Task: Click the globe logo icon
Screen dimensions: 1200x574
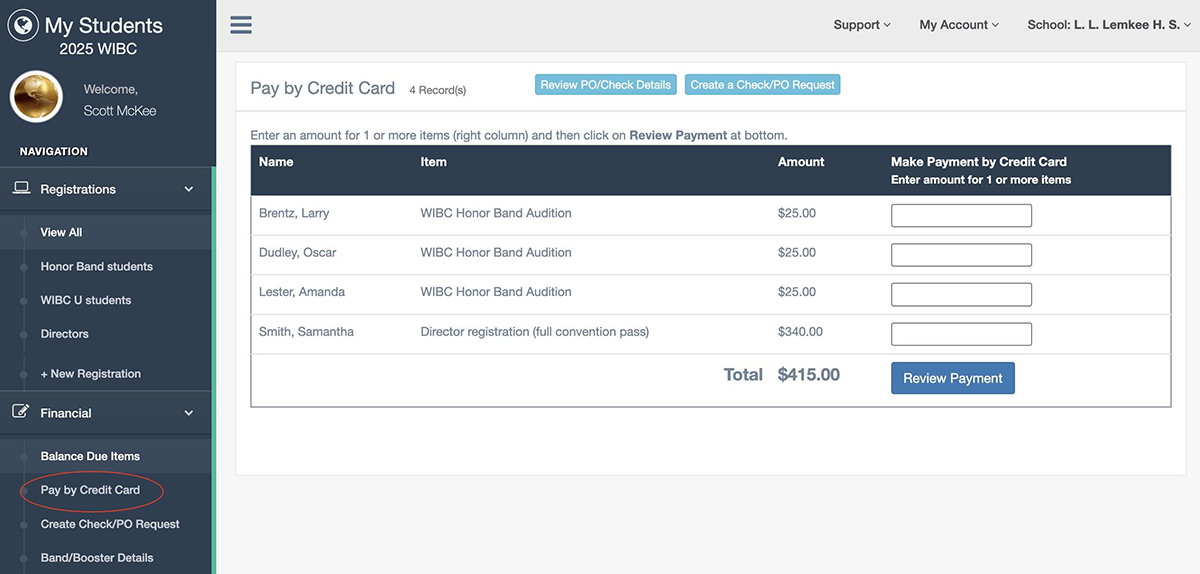Action: (x=23, y=25)
